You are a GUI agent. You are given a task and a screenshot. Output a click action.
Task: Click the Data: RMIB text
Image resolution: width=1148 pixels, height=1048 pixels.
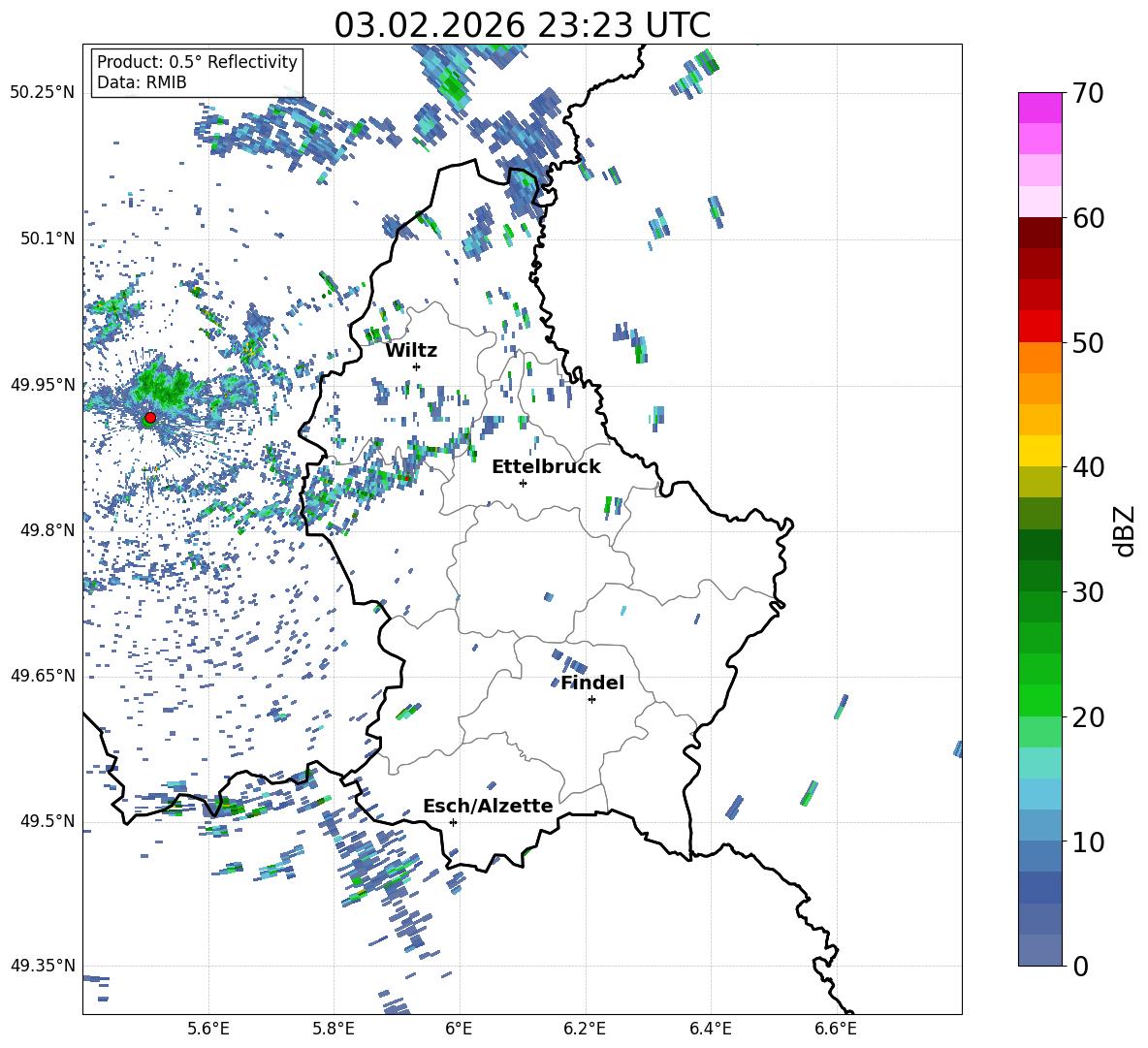pos(142,82)
